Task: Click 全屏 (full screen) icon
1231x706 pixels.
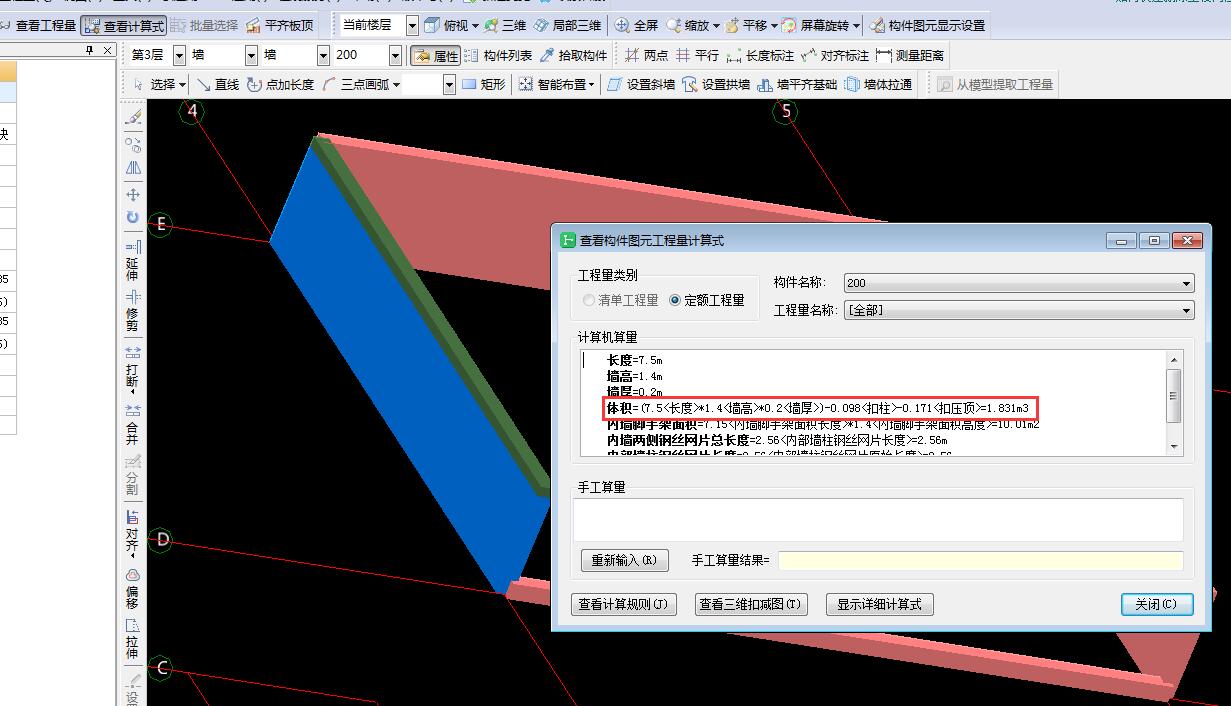Action: point(637,25)
